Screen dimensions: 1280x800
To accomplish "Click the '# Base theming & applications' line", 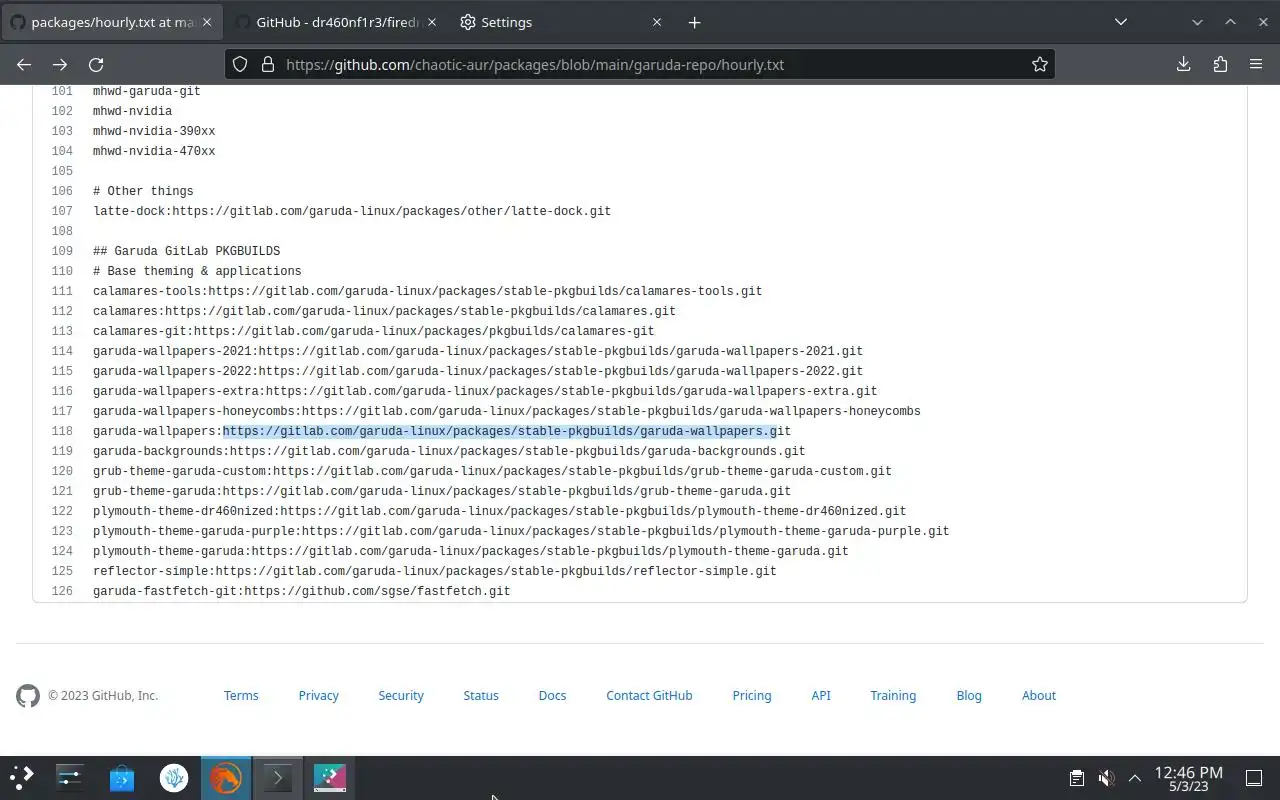I will [197, 271].
